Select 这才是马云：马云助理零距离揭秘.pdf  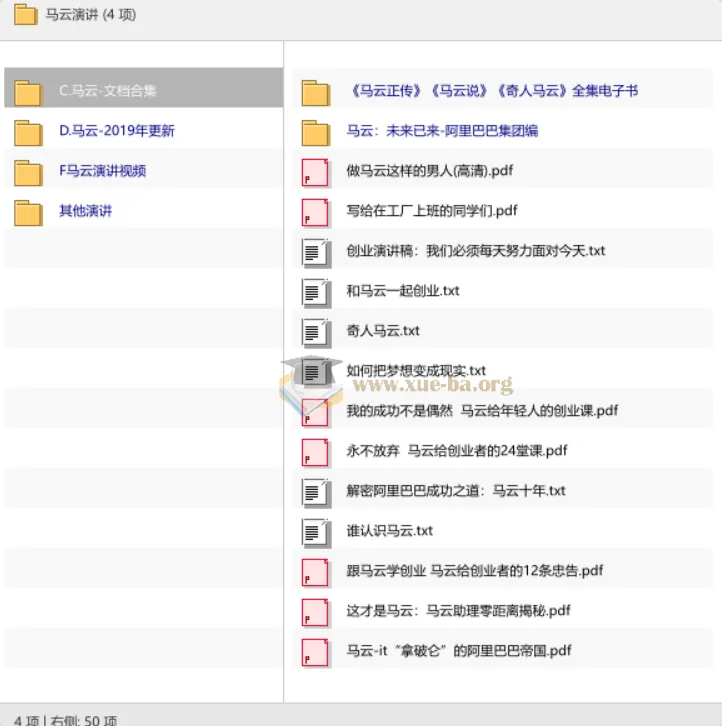click(x=458, y=611)
